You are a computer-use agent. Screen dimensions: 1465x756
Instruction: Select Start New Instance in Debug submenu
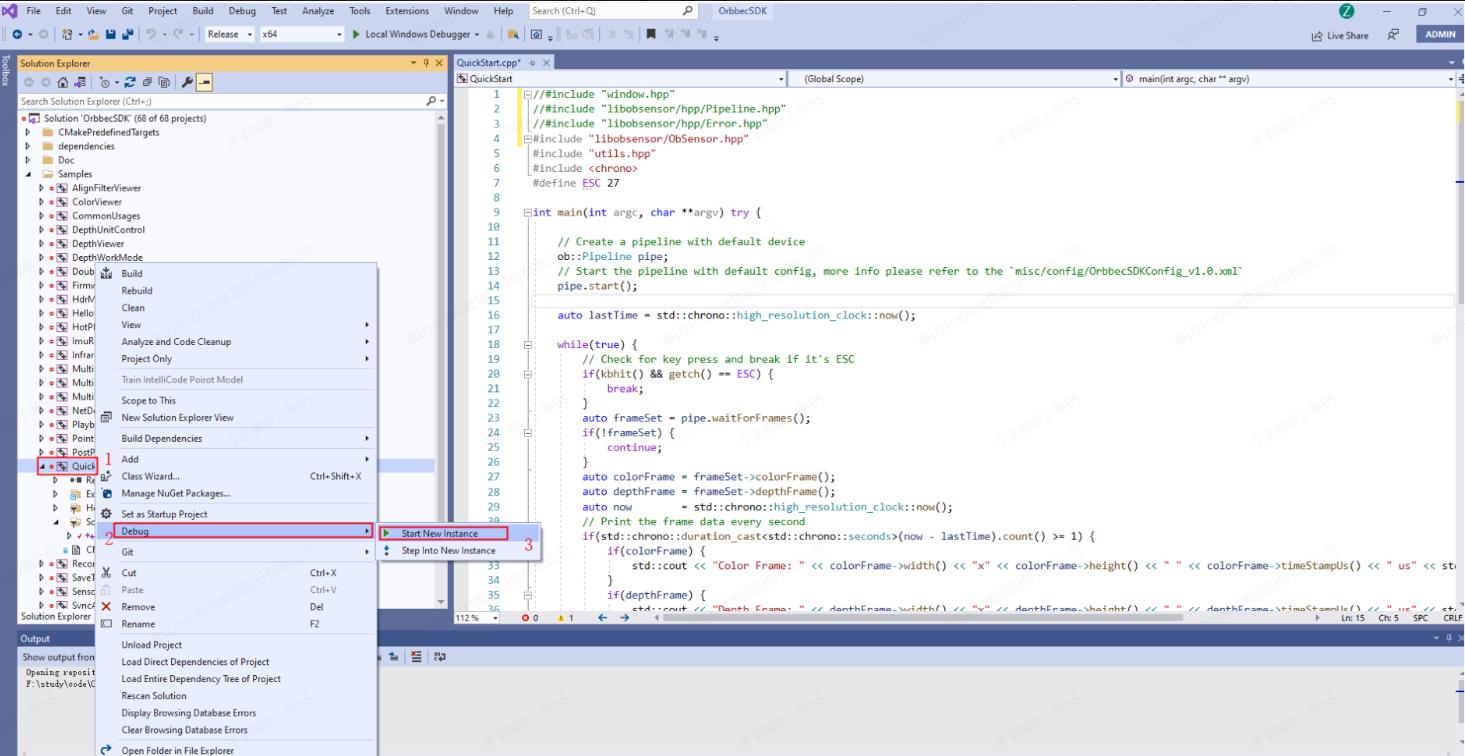(x=439, y=533)
